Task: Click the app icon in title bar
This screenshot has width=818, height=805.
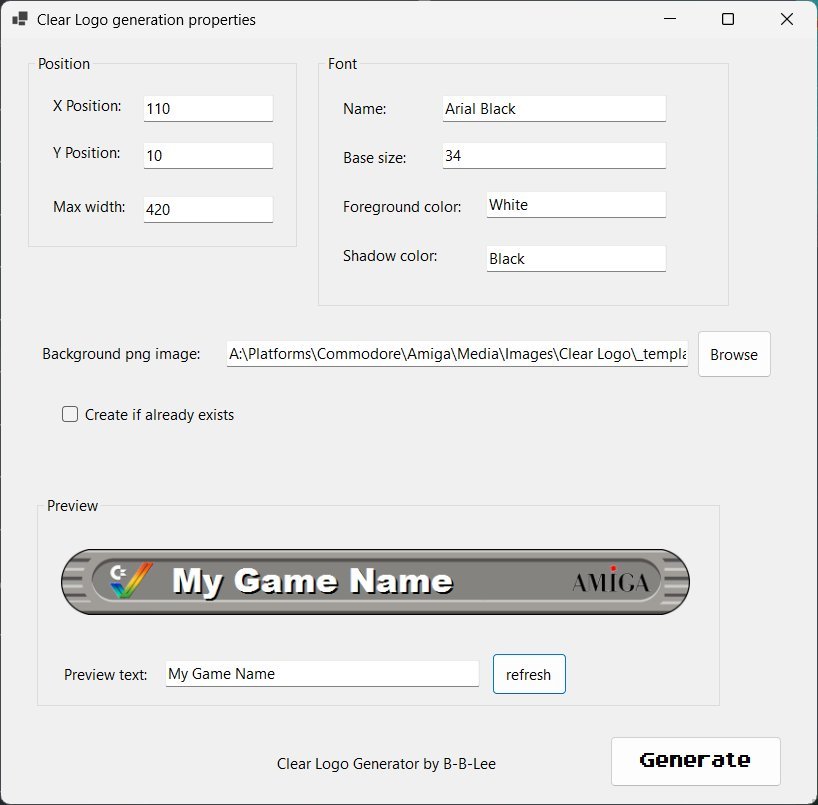Action: [20, 19]
